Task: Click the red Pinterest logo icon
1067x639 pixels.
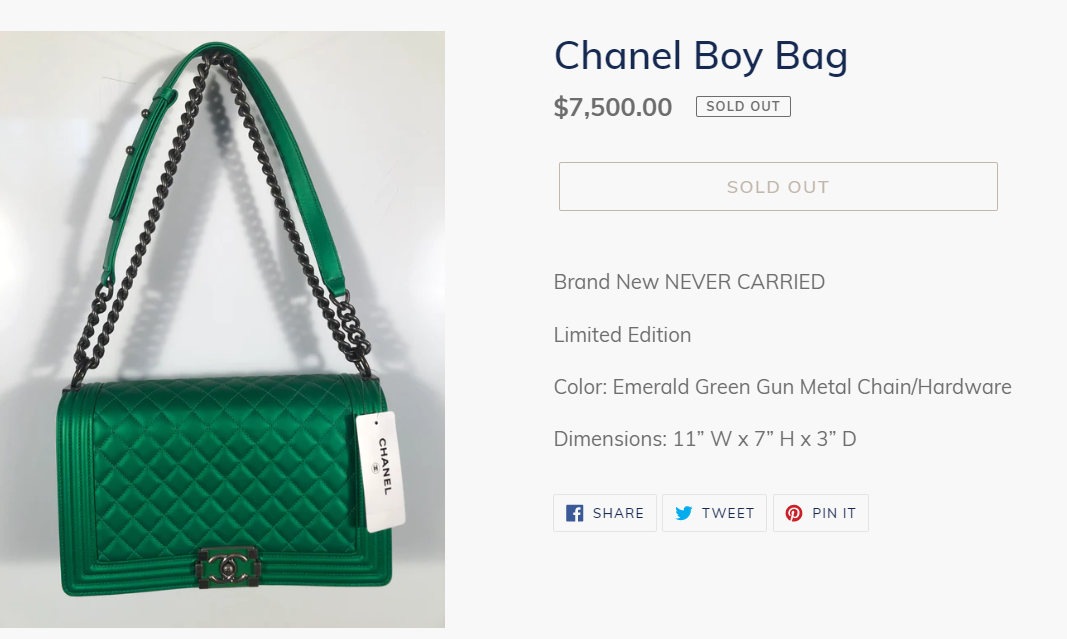Action: [x=793, y=513]
